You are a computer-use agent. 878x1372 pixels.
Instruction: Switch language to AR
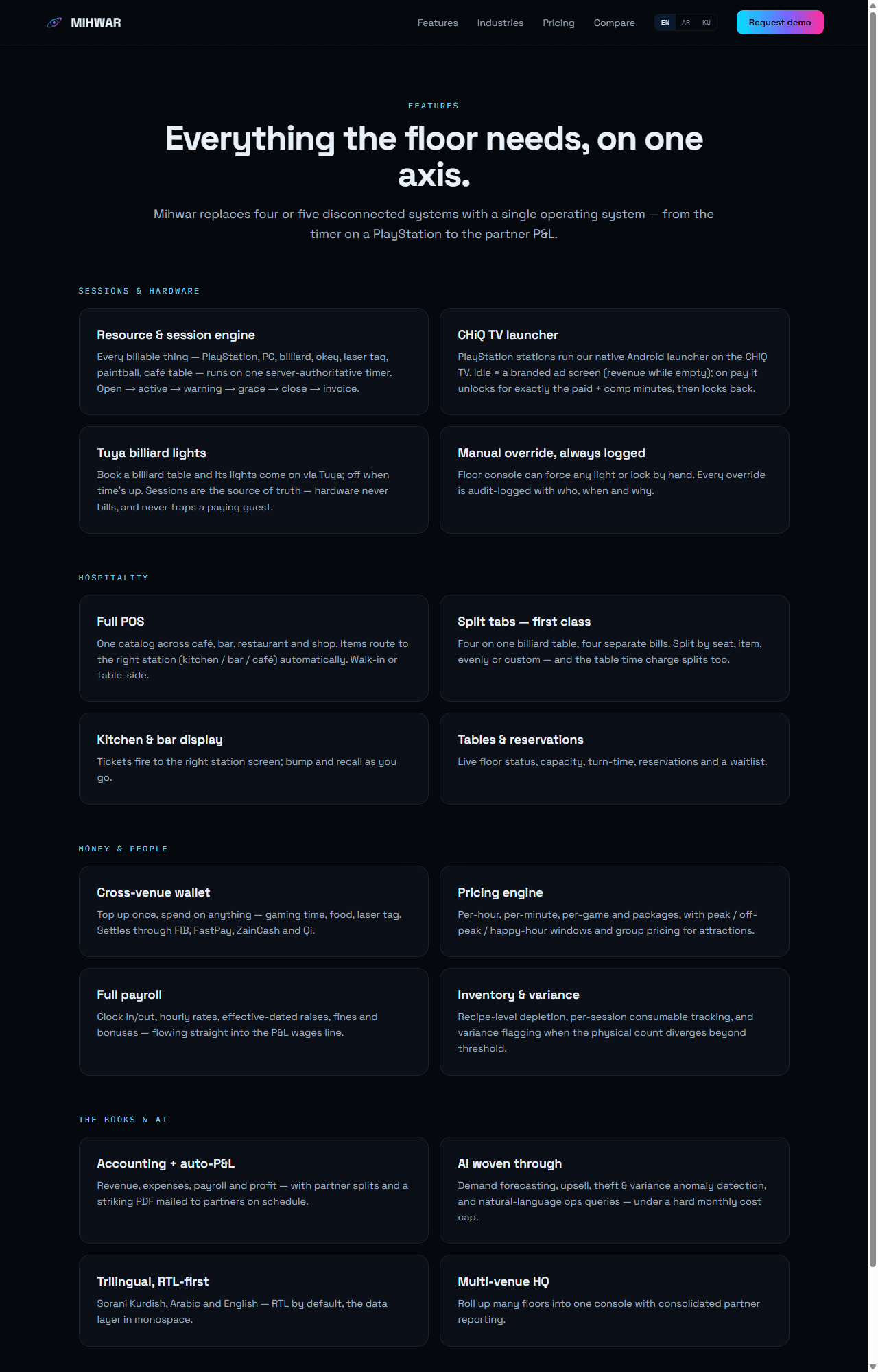pyautogui.click(x=686, y=23)
